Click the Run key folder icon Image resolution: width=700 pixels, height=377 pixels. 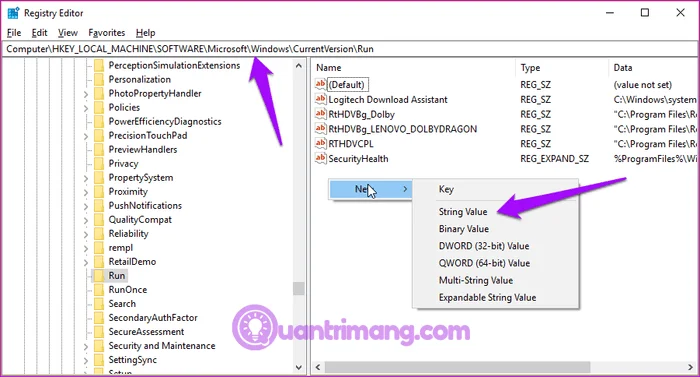99,276
